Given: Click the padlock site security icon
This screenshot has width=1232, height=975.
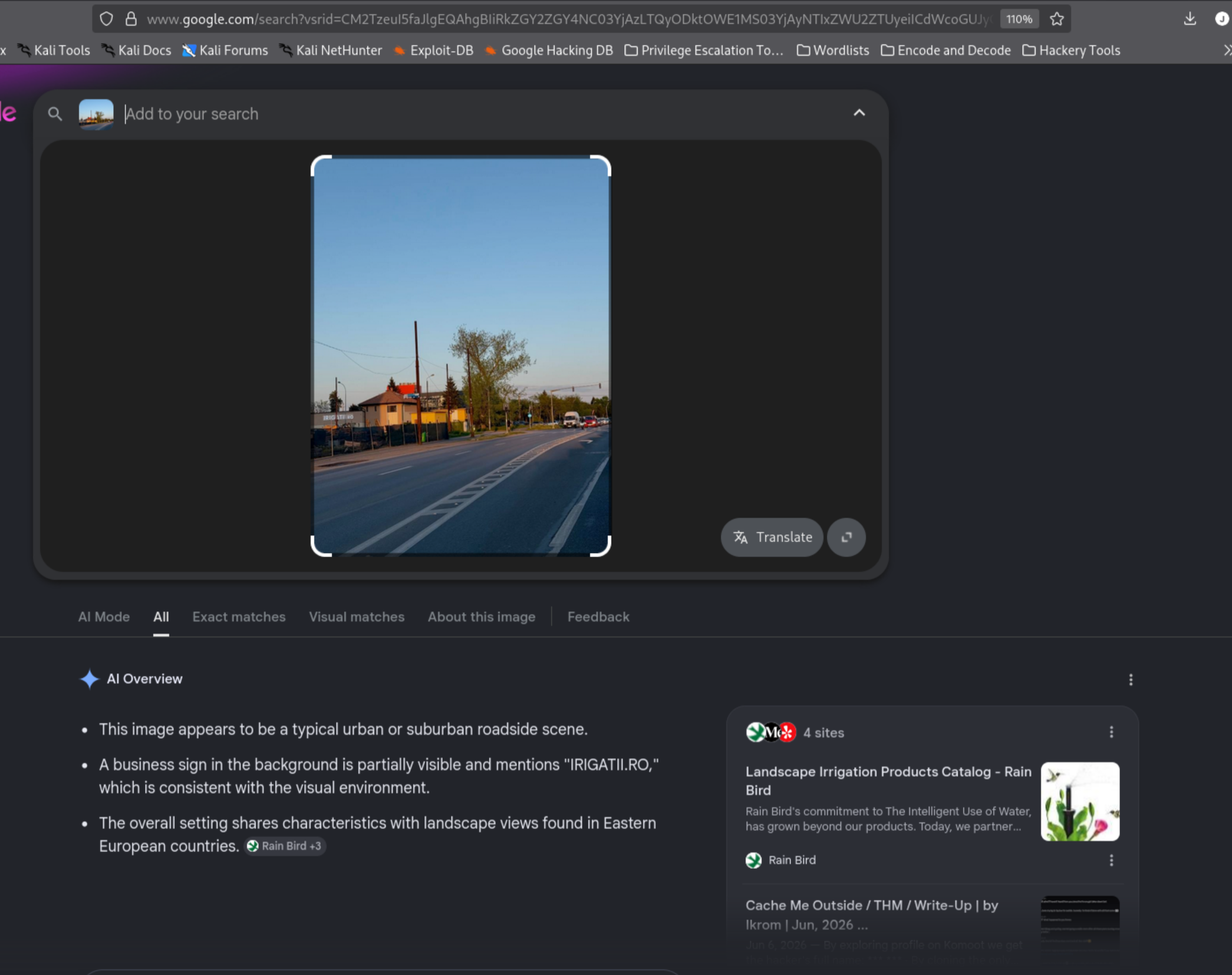Looking at the screenshot, I should tap(131, 19).
